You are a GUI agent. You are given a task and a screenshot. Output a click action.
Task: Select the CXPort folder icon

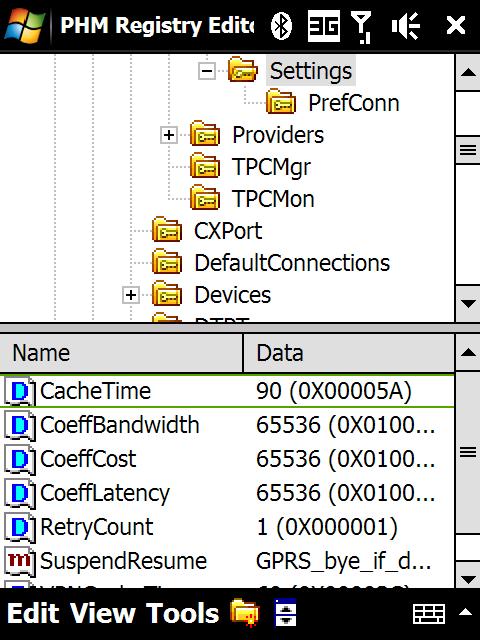167,230
